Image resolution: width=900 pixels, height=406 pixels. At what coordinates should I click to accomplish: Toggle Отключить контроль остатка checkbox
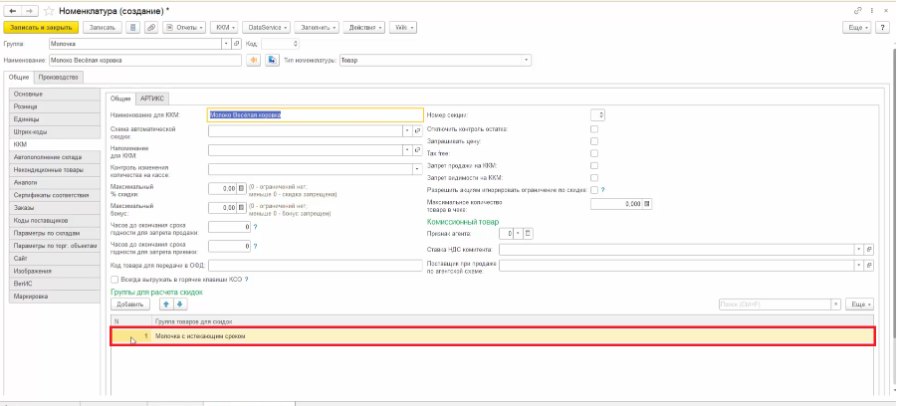point(594,129)
